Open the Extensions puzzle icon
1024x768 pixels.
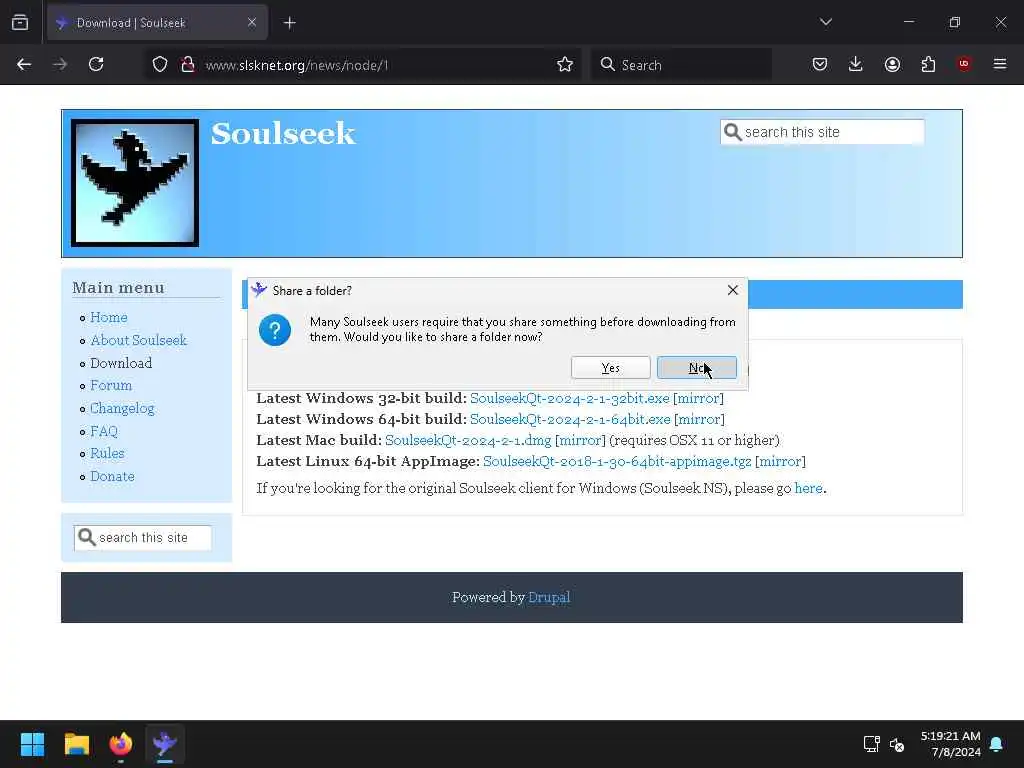928,65
